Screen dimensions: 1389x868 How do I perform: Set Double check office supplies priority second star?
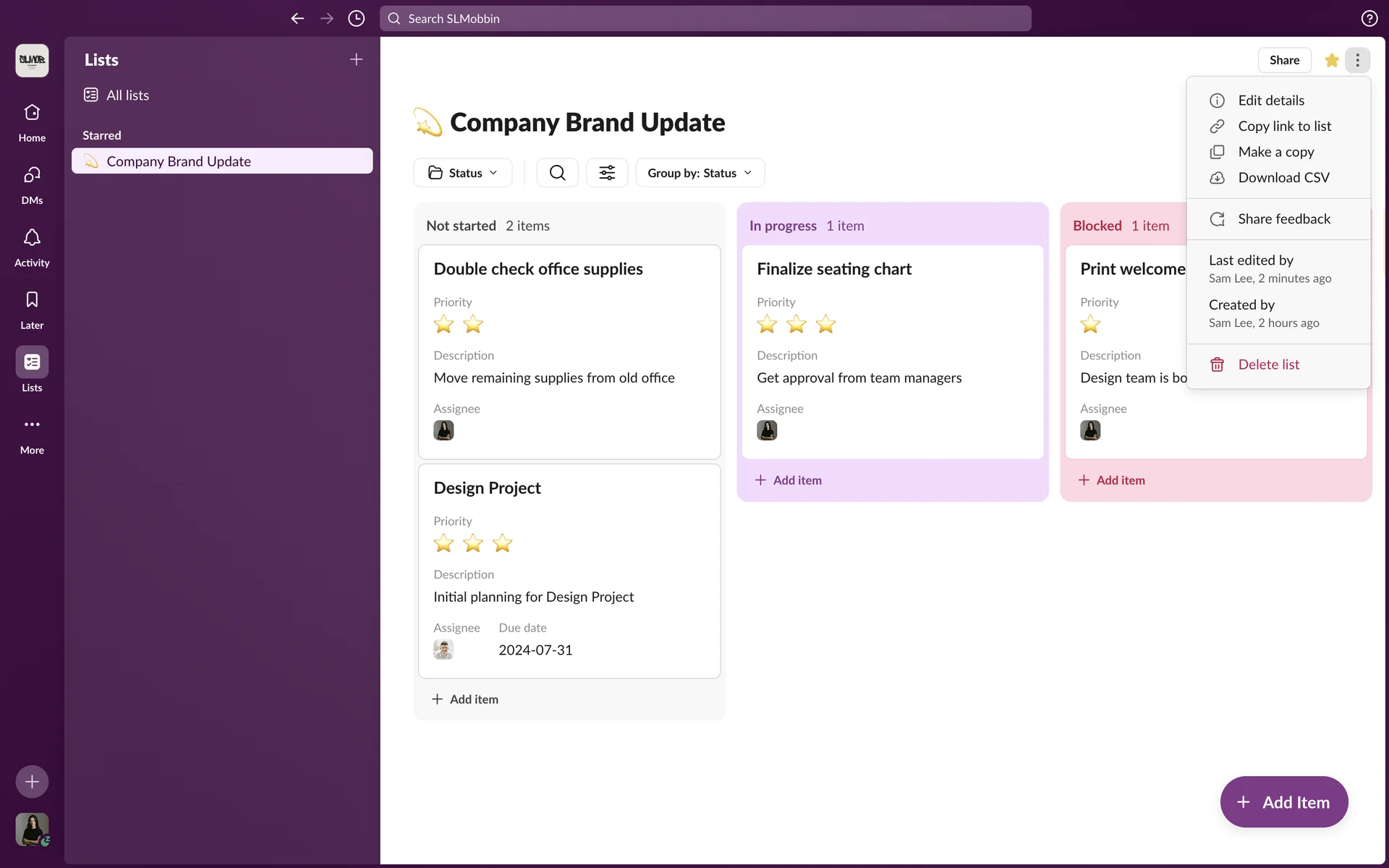pos(473,325)
